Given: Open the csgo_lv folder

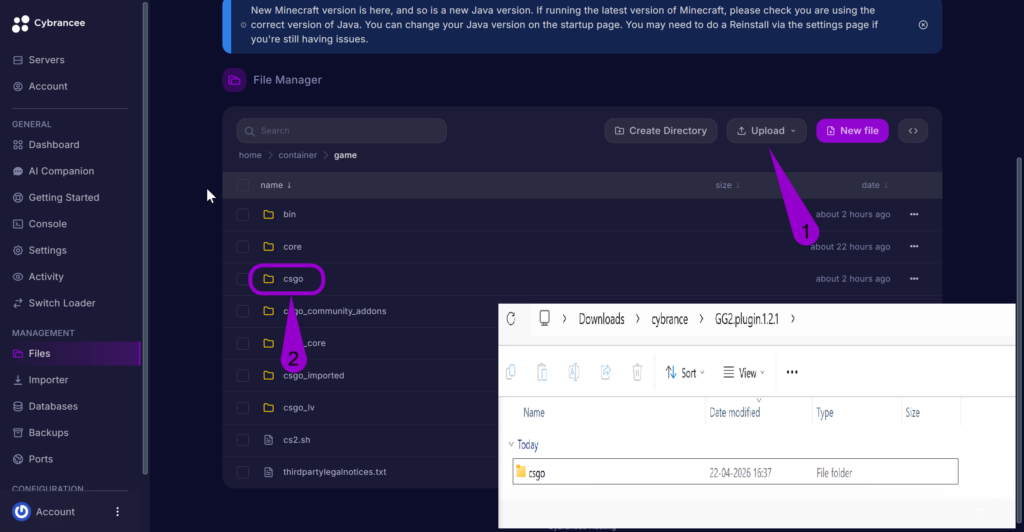Looking at the screenshot, I should [x=298, y=407].
